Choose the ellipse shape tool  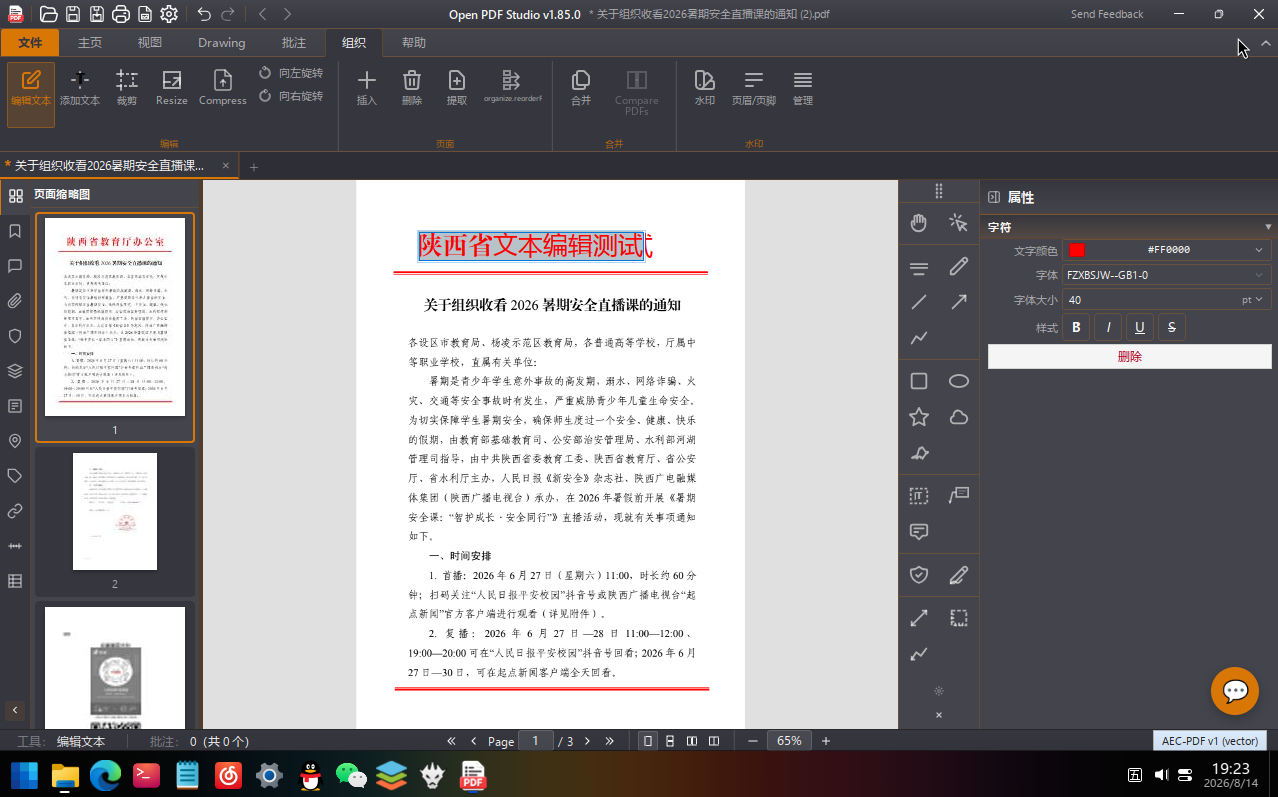tap(959, 381)
